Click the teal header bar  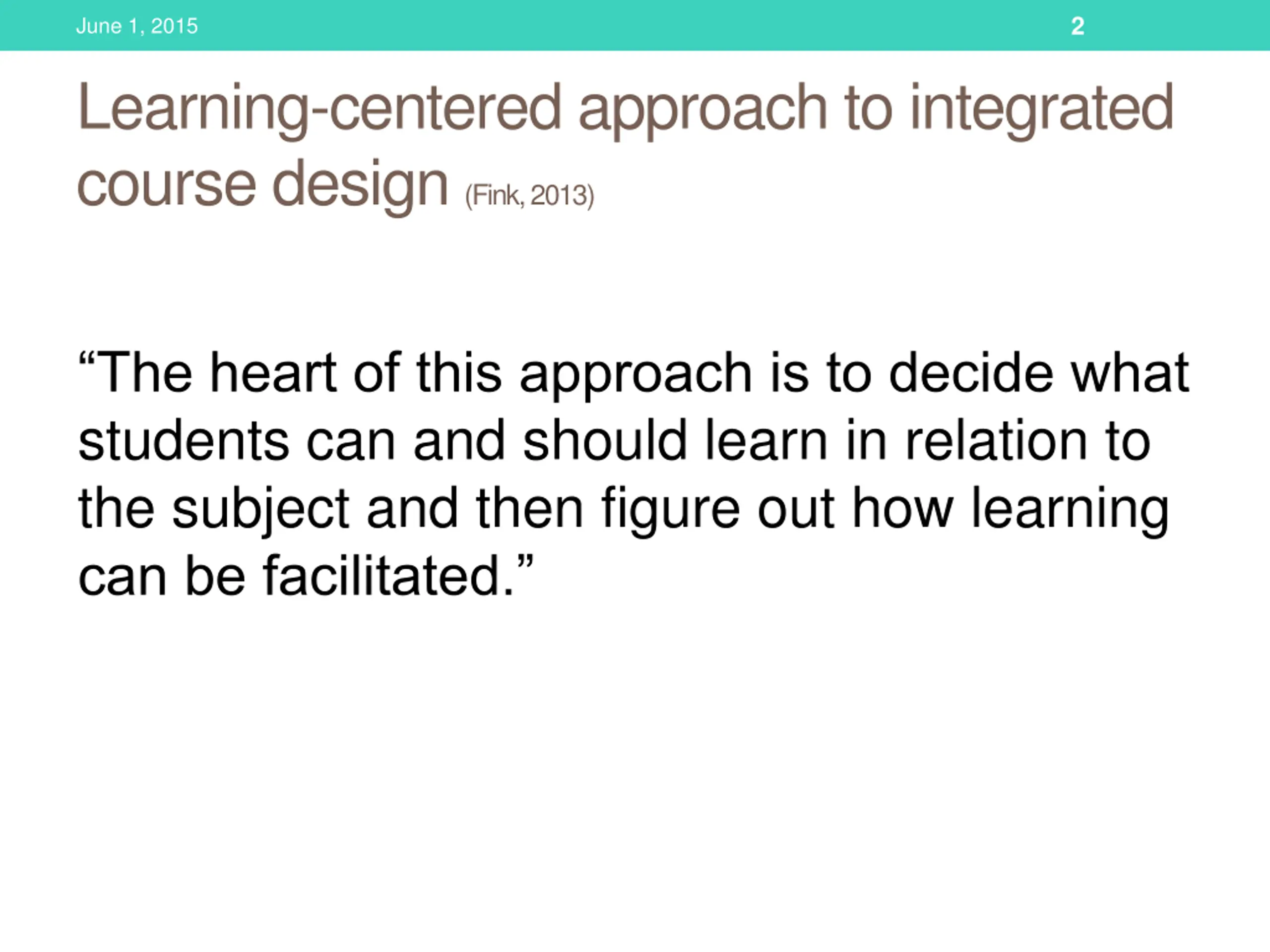pyautogui.click(x=635, y=25)
